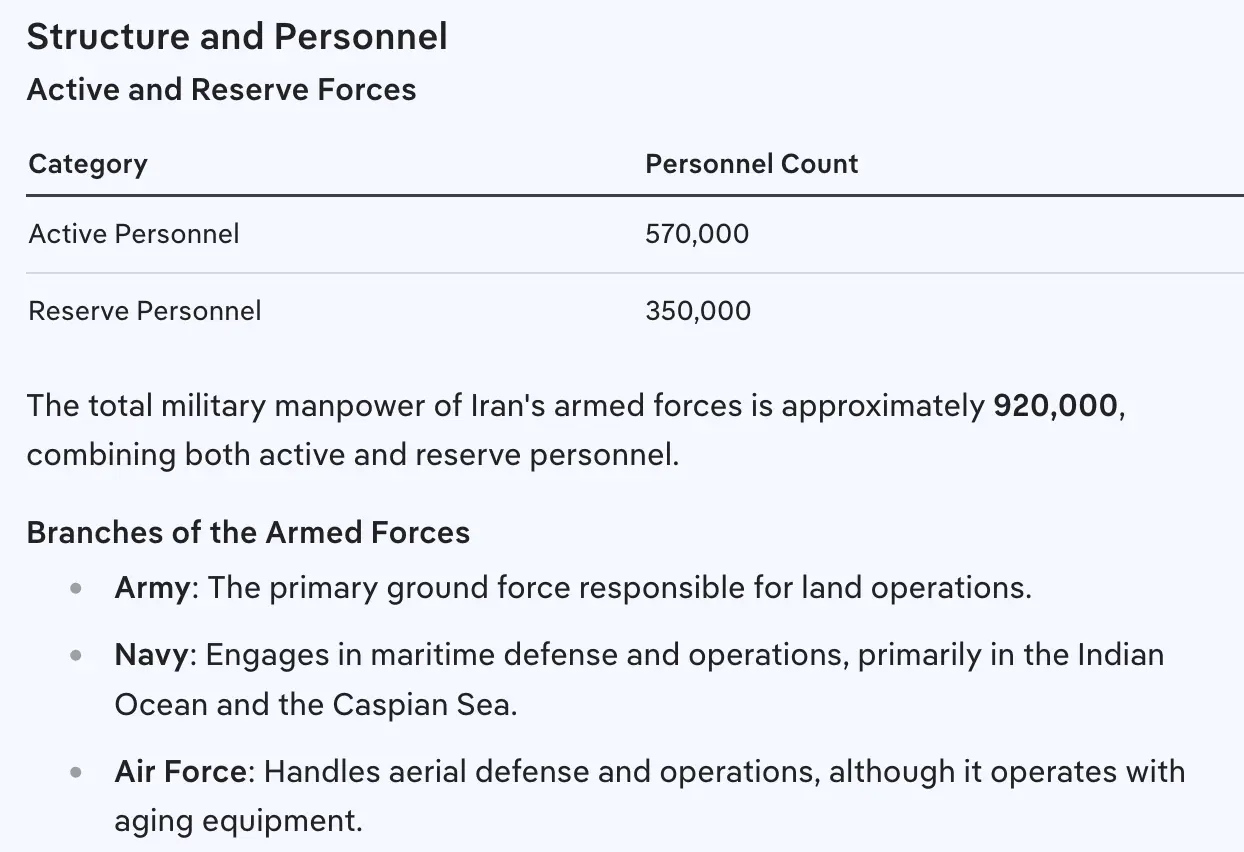Click the "Active Personnel" table cell
The width and height of the screenshot is (1244, 852).
134,234
